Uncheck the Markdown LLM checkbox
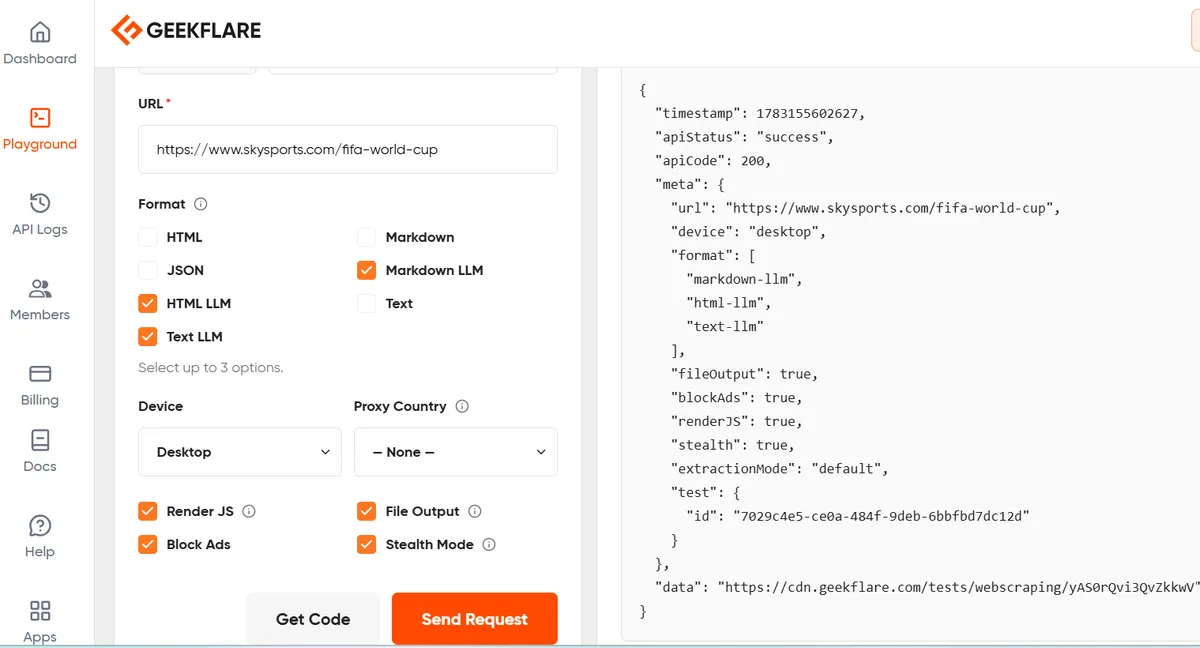The width and height of the screenshot is (1200, 648). point(367,270)
